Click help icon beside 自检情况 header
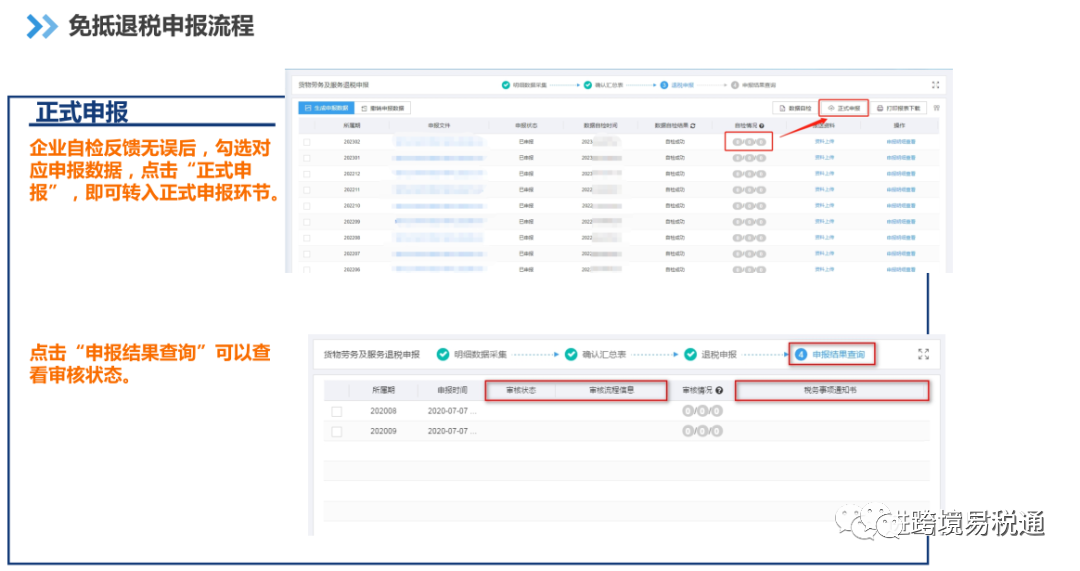This screenshot has height=571, width=1080. click(761, 125)
